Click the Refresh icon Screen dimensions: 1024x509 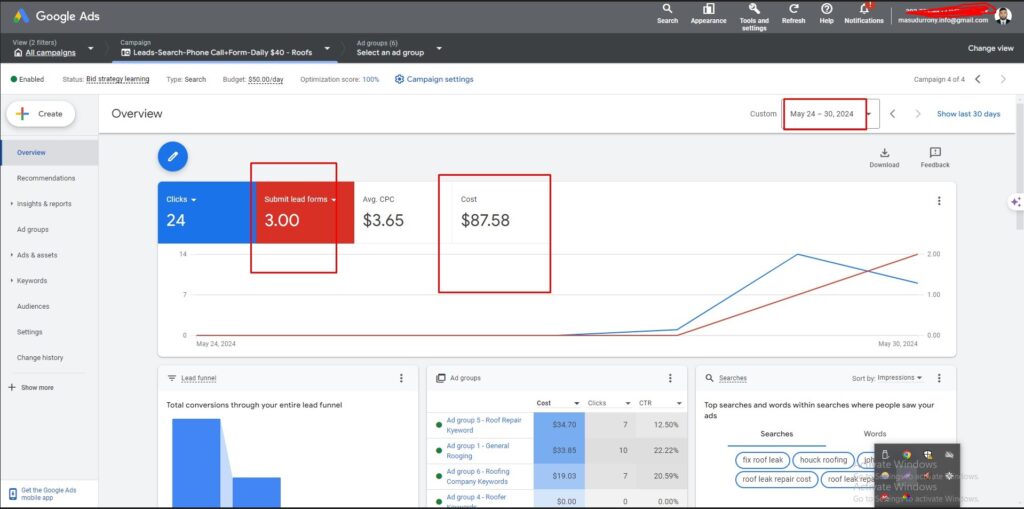coord(793,9)
